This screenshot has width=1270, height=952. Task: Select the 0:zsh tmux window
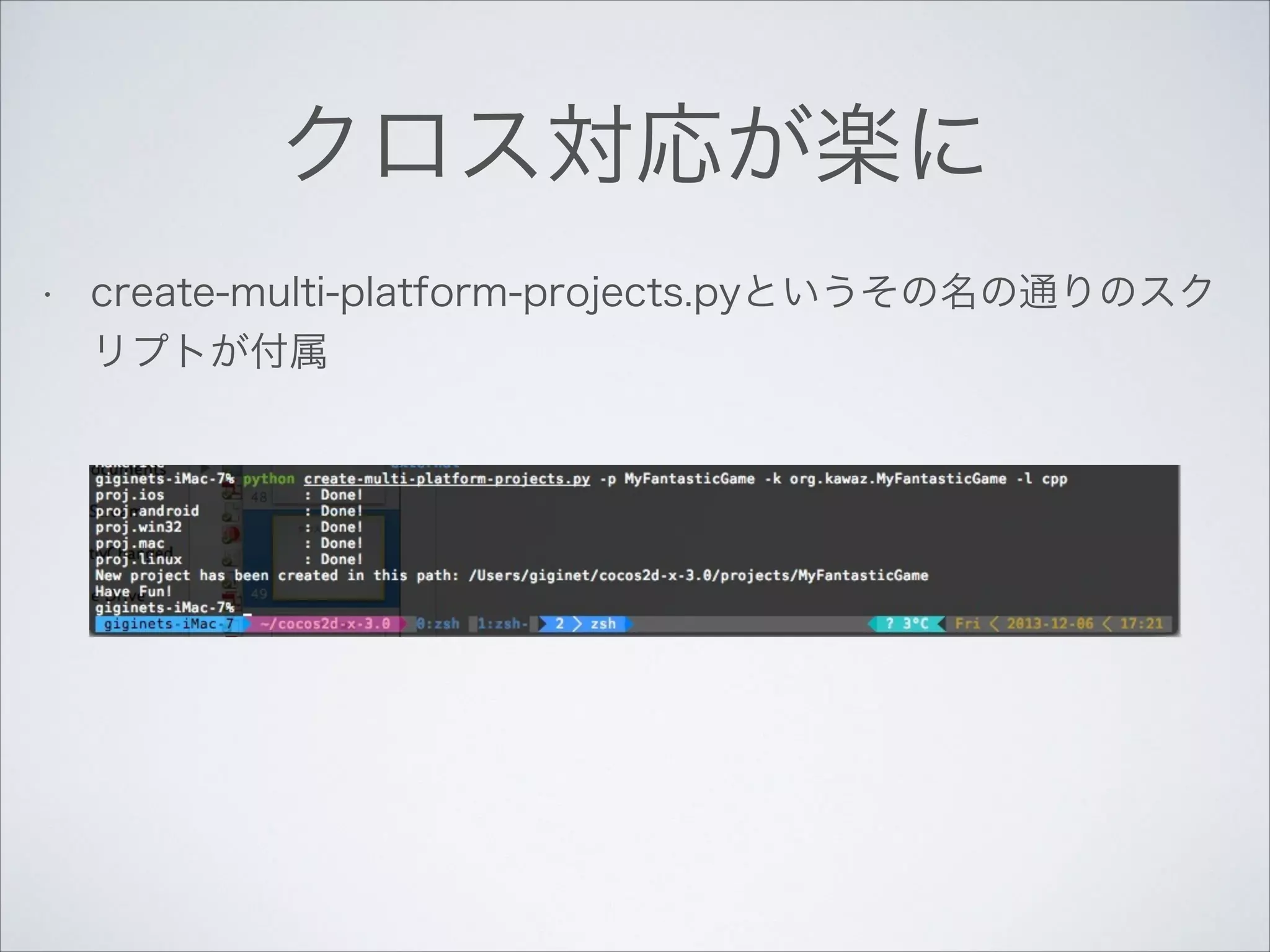[x=437, y=624]
